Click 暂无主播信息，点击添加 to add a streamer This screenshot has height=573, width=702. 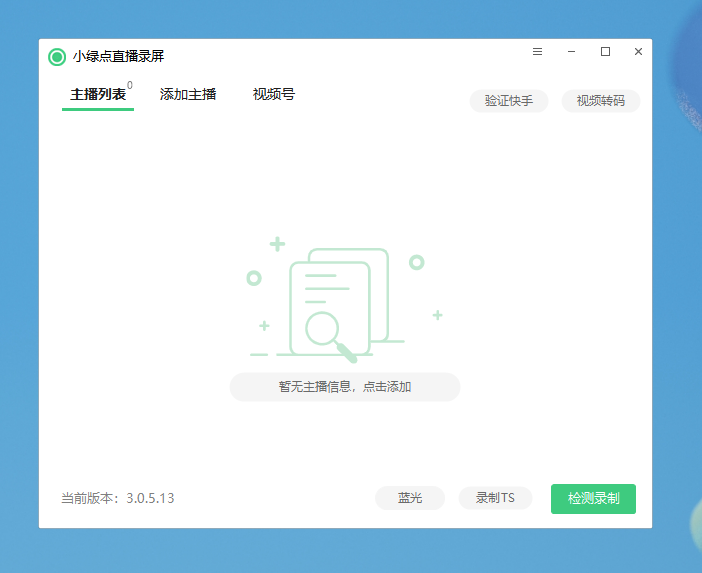click(x=345, y=387)
